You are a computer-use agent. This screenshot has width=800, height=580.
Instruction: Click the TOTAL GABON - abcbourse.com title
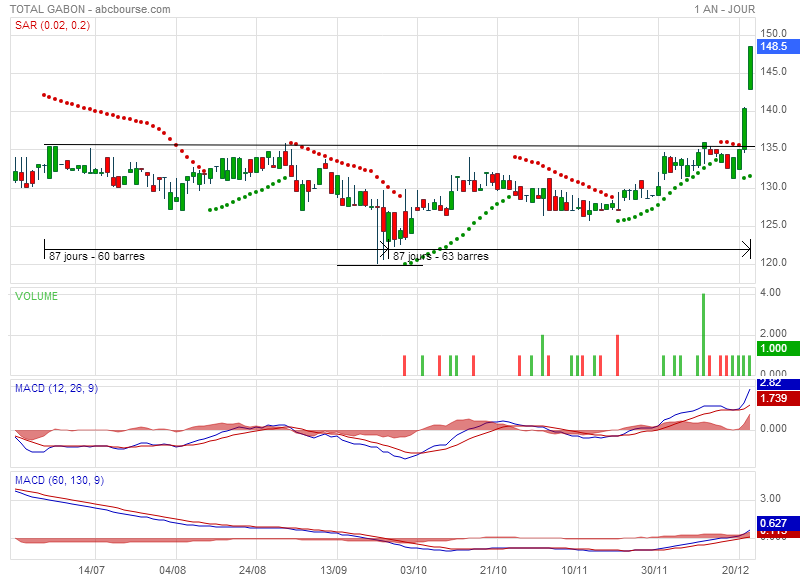pos(90,9)
